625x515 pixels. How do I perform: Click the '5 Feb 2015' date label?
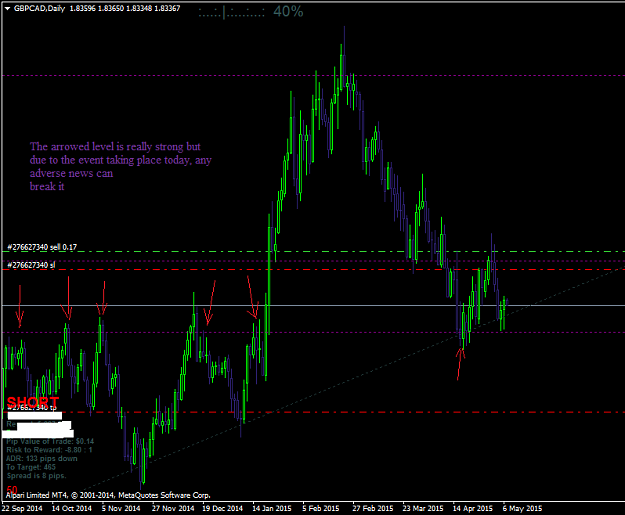(x=321, y=508)
